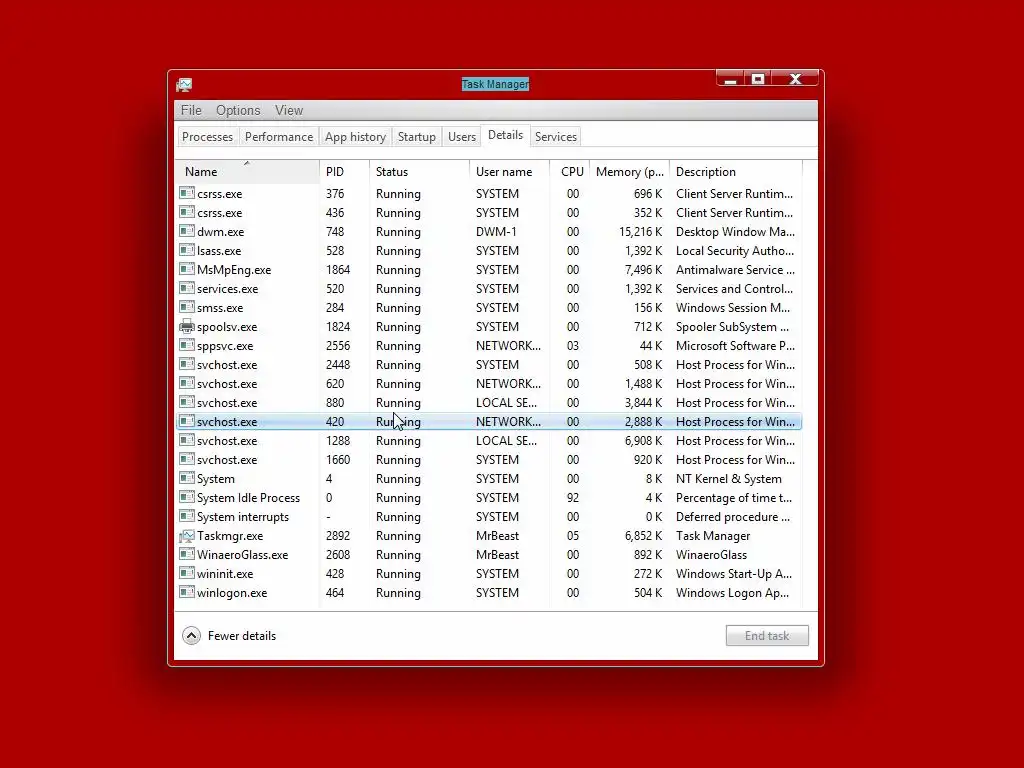1024x768 pixels.
Task: Click the services.exe process icon
Action: point(187,287)
